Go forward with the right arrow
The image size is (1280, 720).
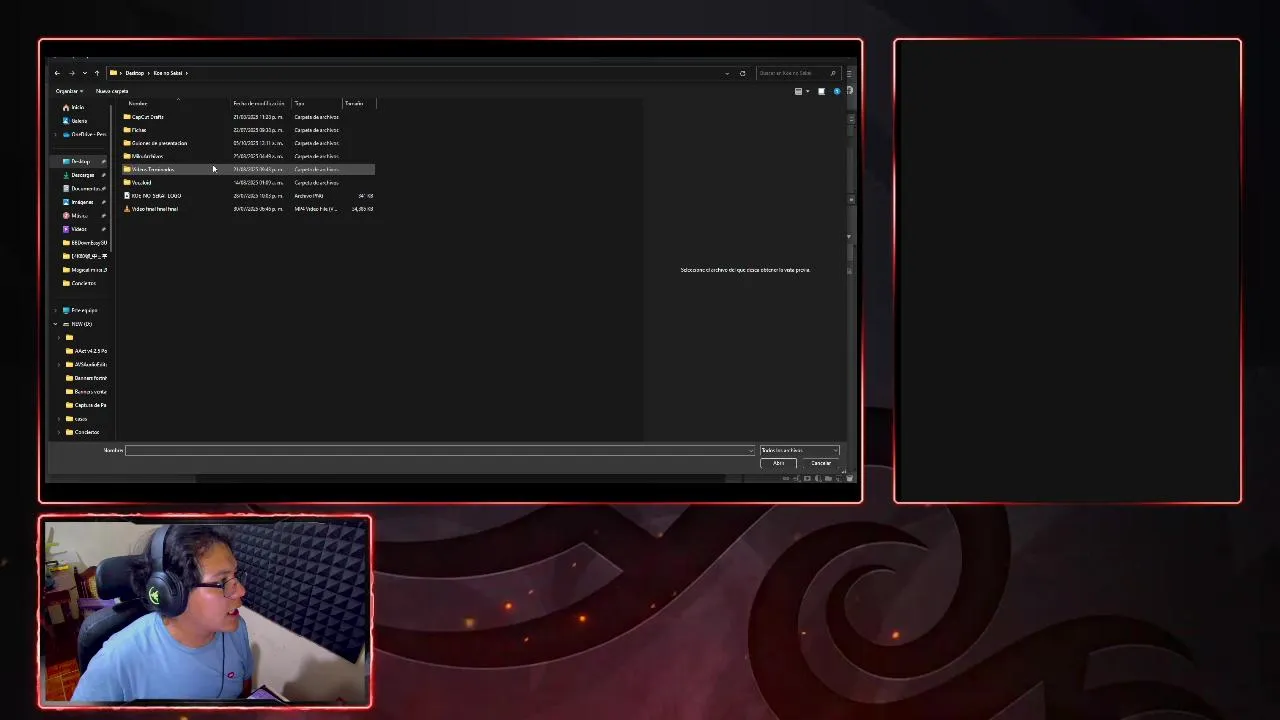(71, 73)
